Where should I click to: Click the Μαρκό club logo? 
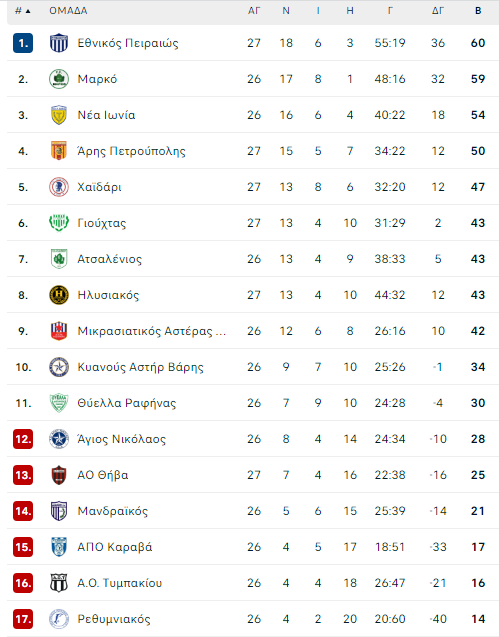[x=59, y=79]
